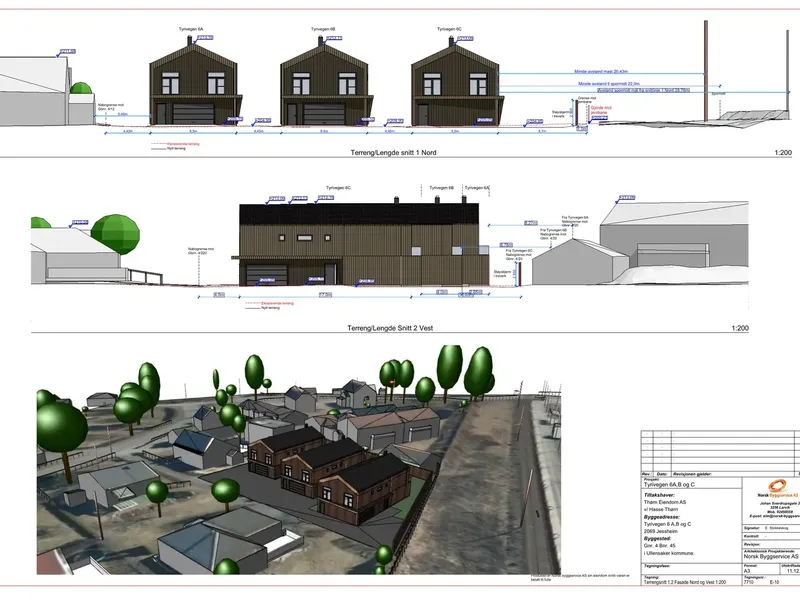This screenshot has height=600, width=800.
Task: Click the 1:200 scale of Snitt 1 Nord
Action: click(x=783, y=152)
